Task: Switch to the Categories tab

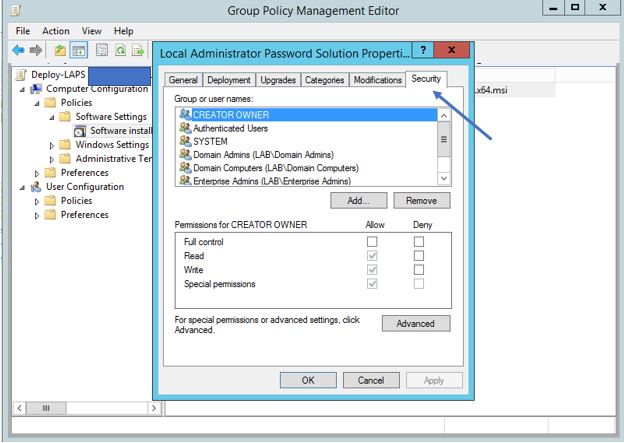Action: [324, 80]
